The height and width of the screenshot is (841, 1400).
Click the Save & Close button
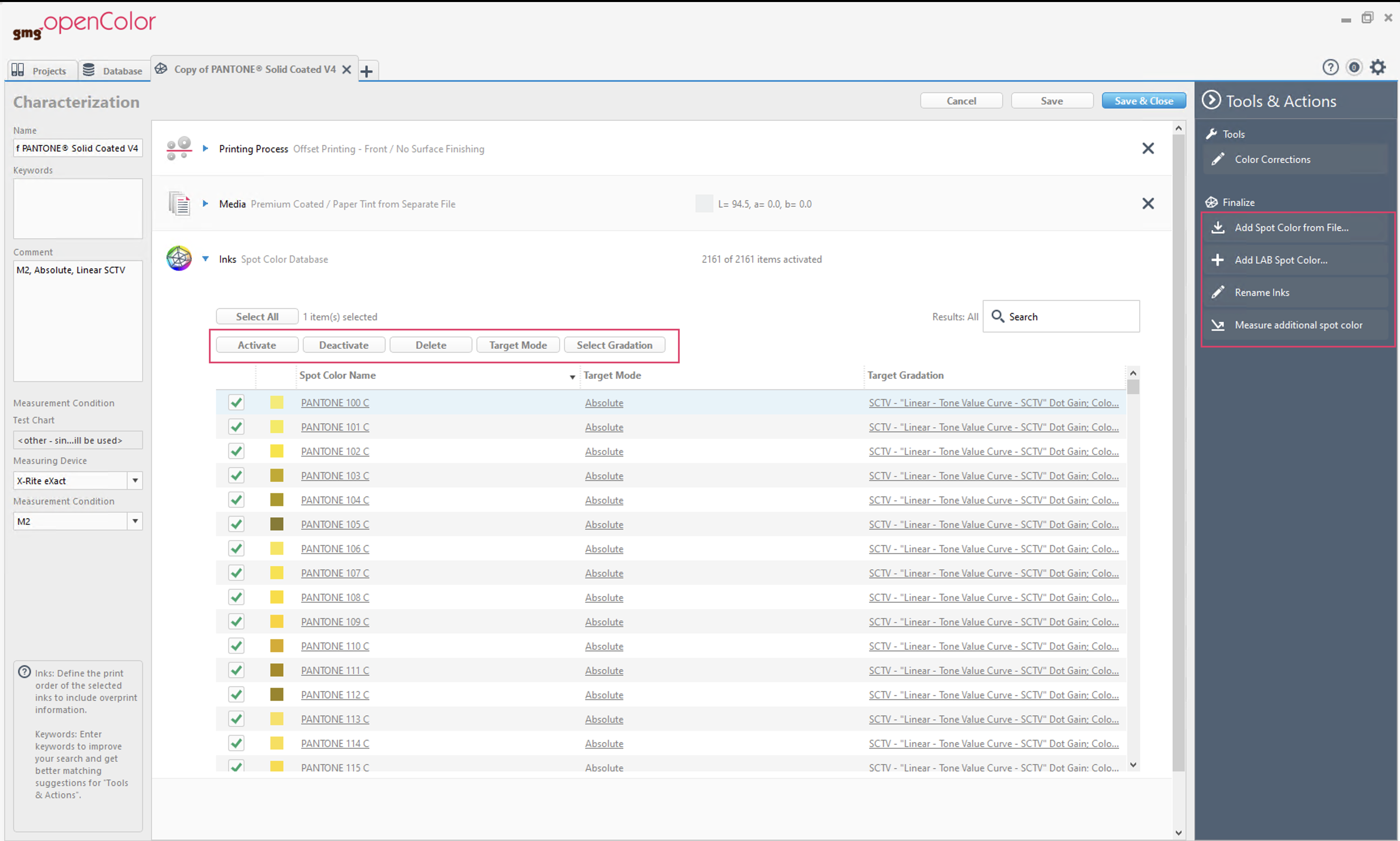point(1144,101)
